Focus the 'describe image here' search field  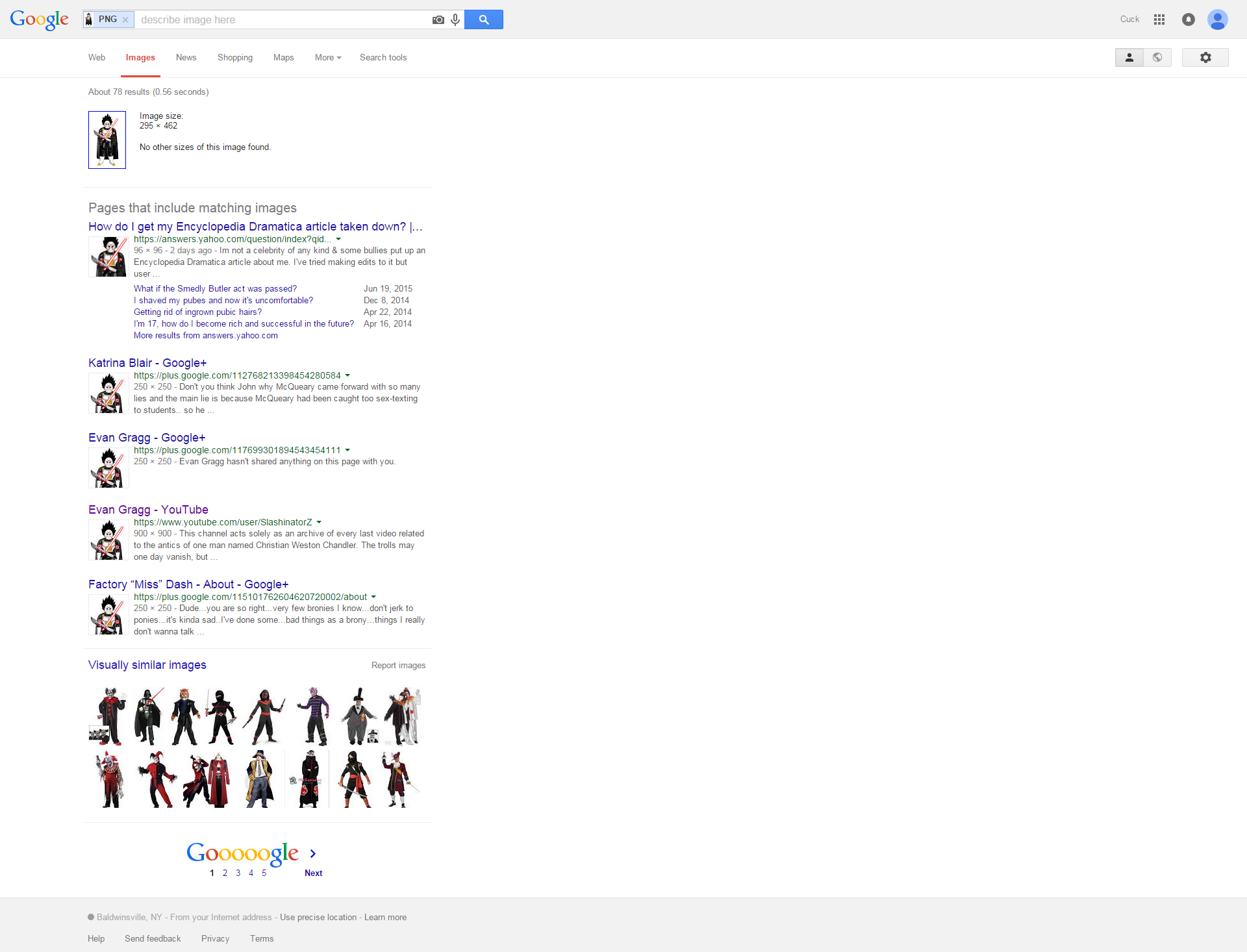click(283, 19)
